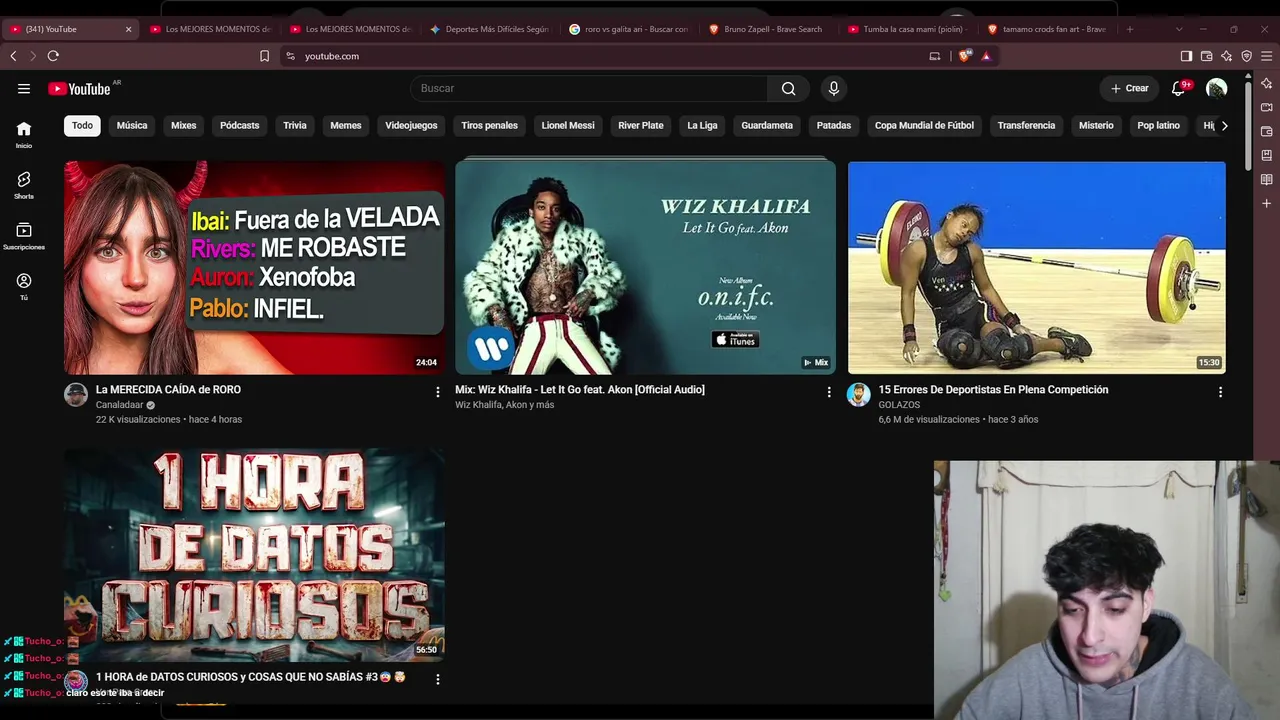
Task: Click the YouTube search magnifier button
Action: click(789, 88)
